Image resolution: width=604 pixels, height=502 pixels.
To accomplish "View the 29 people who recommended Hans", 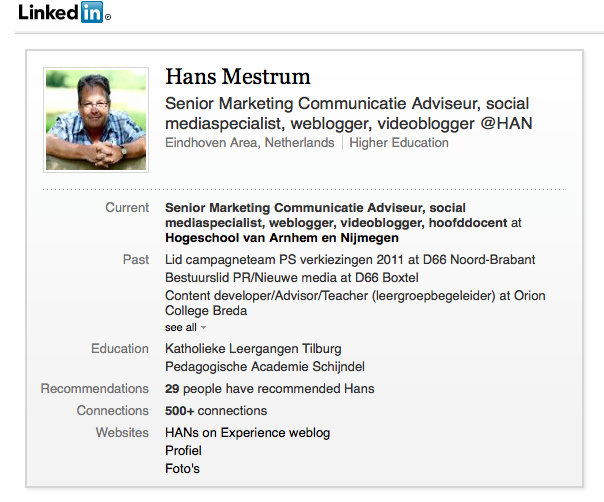I will coord(270,389).
